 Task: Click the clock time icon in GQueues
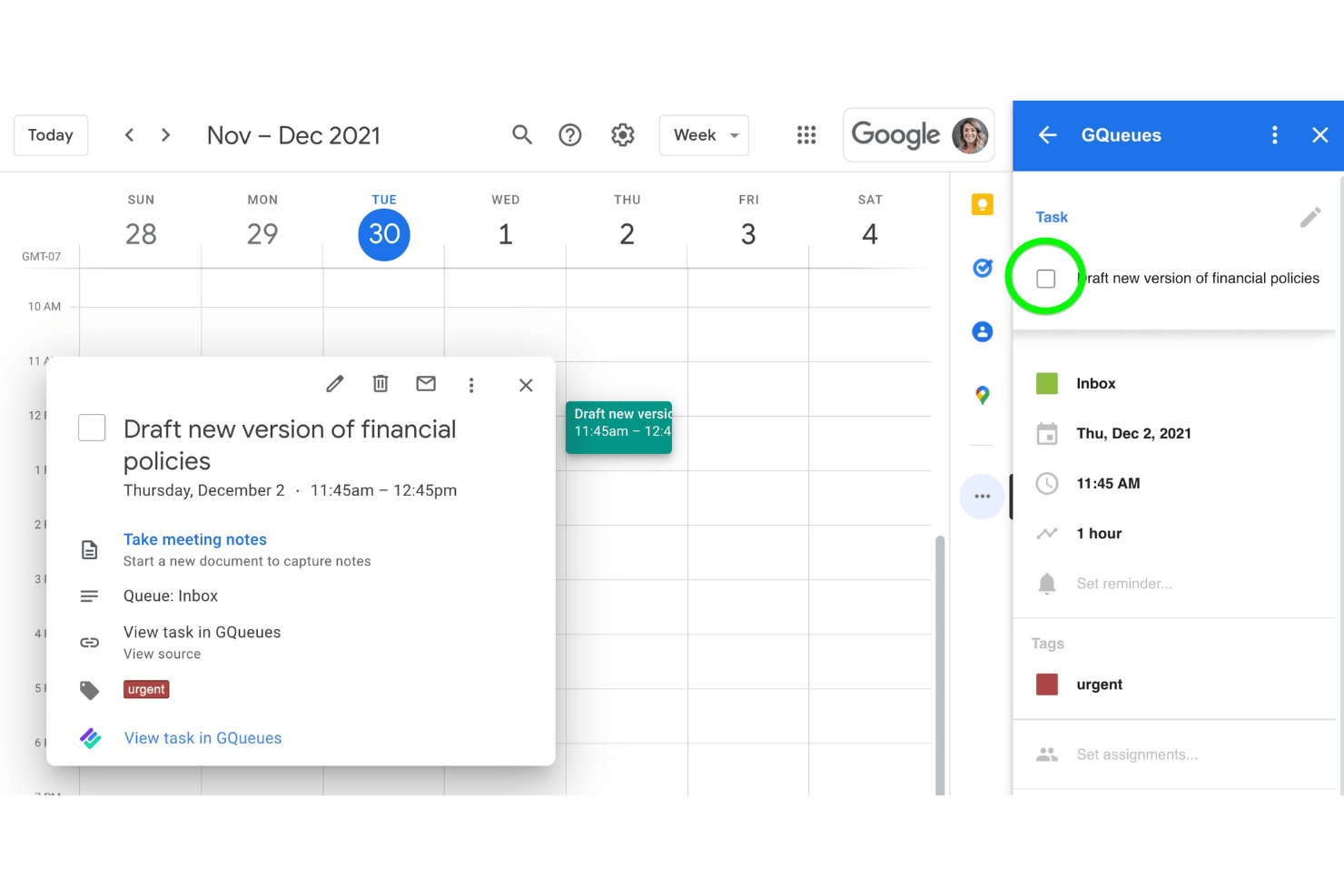1047,484
